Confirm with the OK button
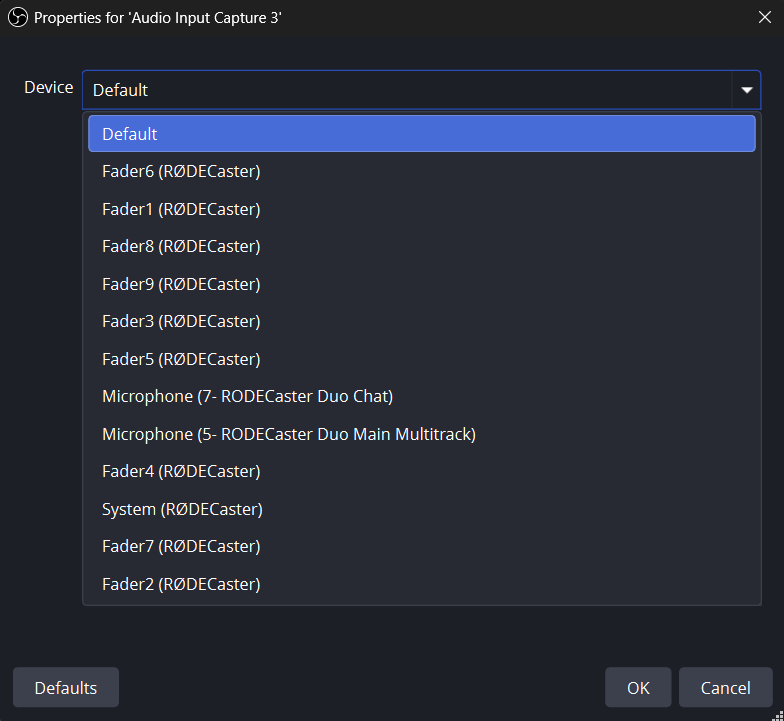The height and width of the screenshot is (721, 784). (638, 688)
